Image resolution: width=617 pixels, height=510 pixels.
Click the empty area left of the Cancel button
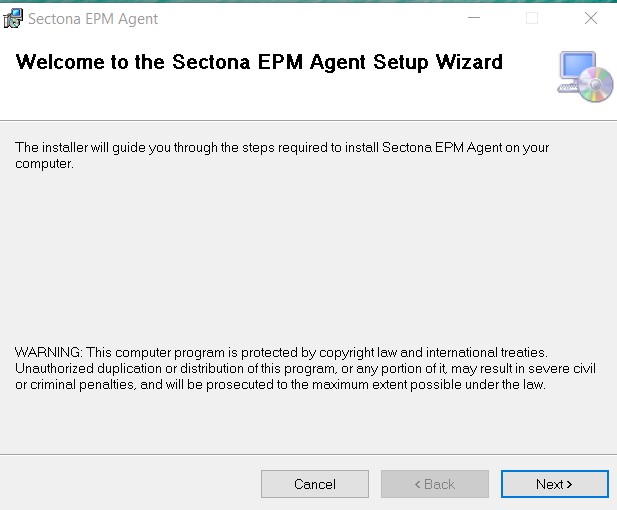click(x=130, y=484)
